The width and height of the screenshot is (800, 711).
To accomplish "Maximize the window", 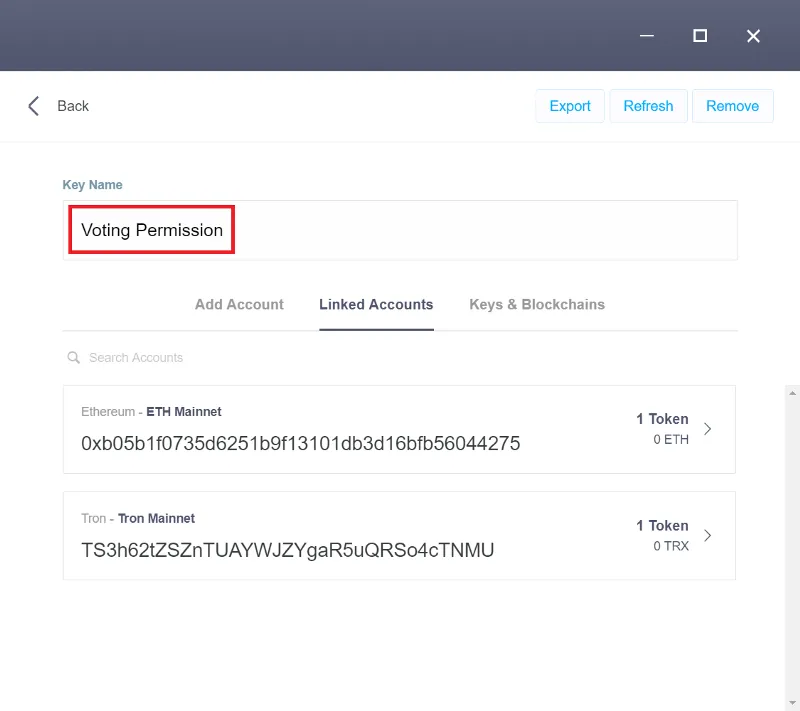I will [x=700, y=36].
